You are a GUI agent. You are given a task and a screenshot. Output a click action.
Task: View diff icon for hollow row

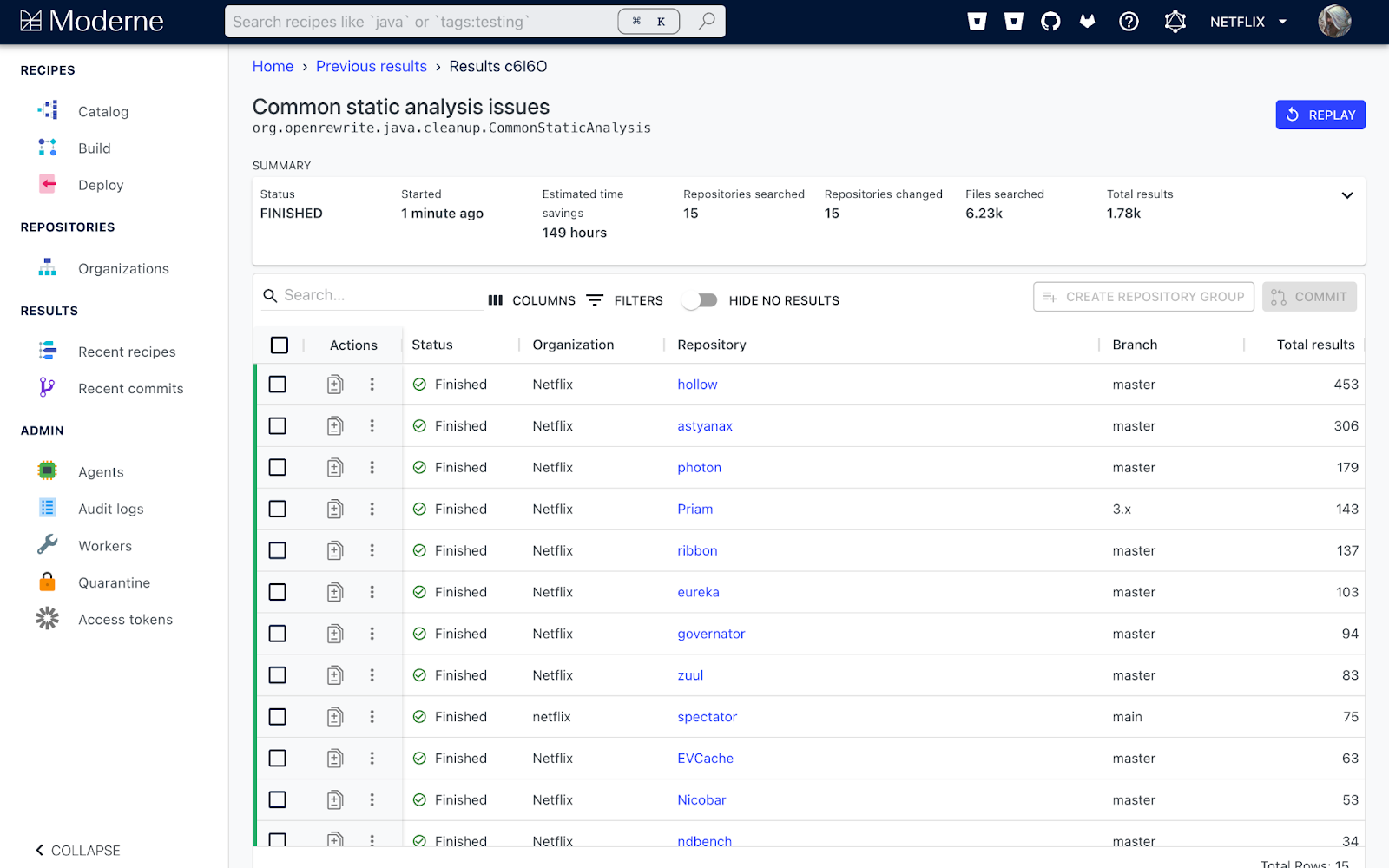click(x=335, y=385)
